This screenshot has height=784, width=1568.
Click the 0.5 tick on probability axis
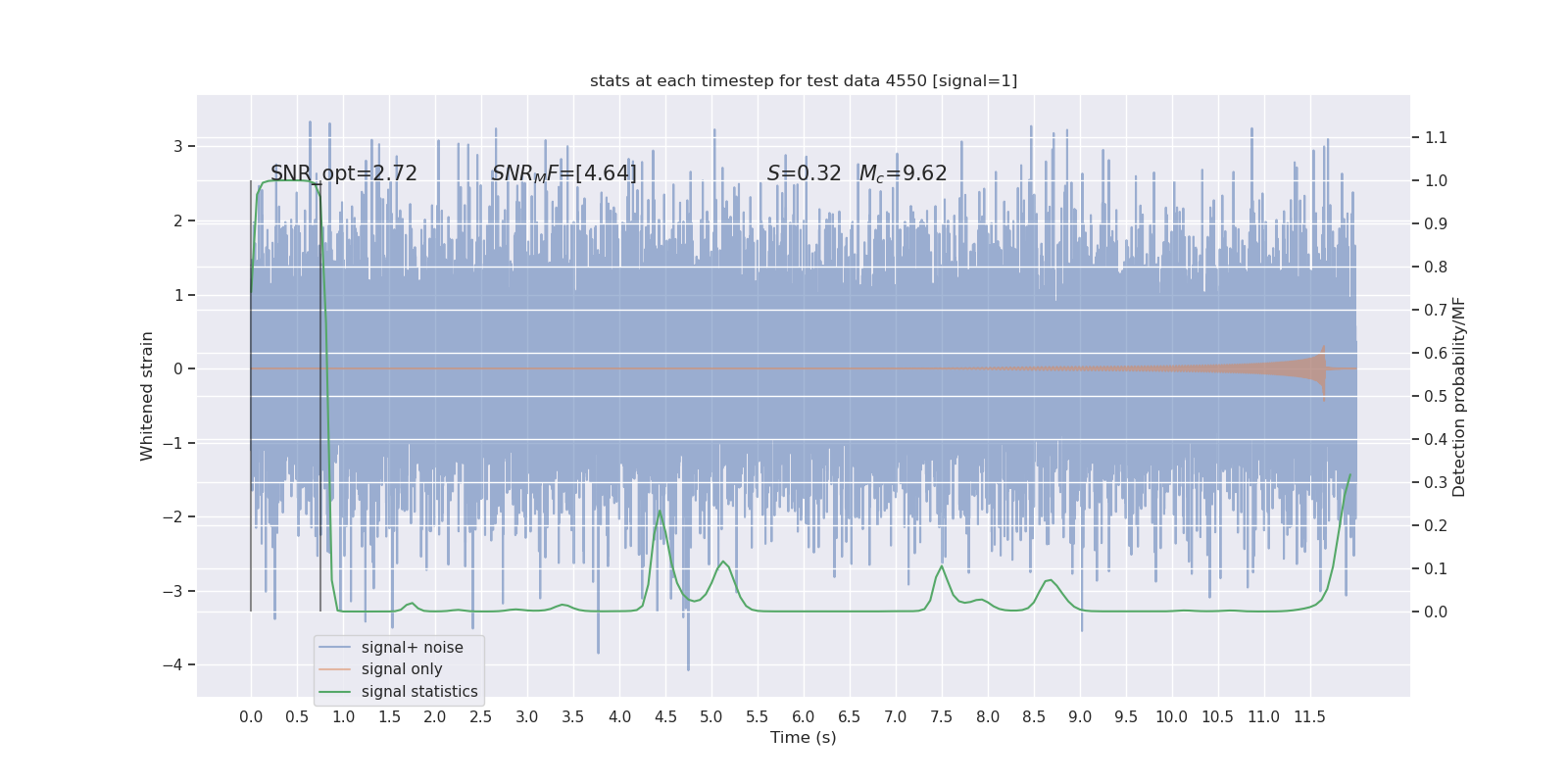tap(1436, 396)
